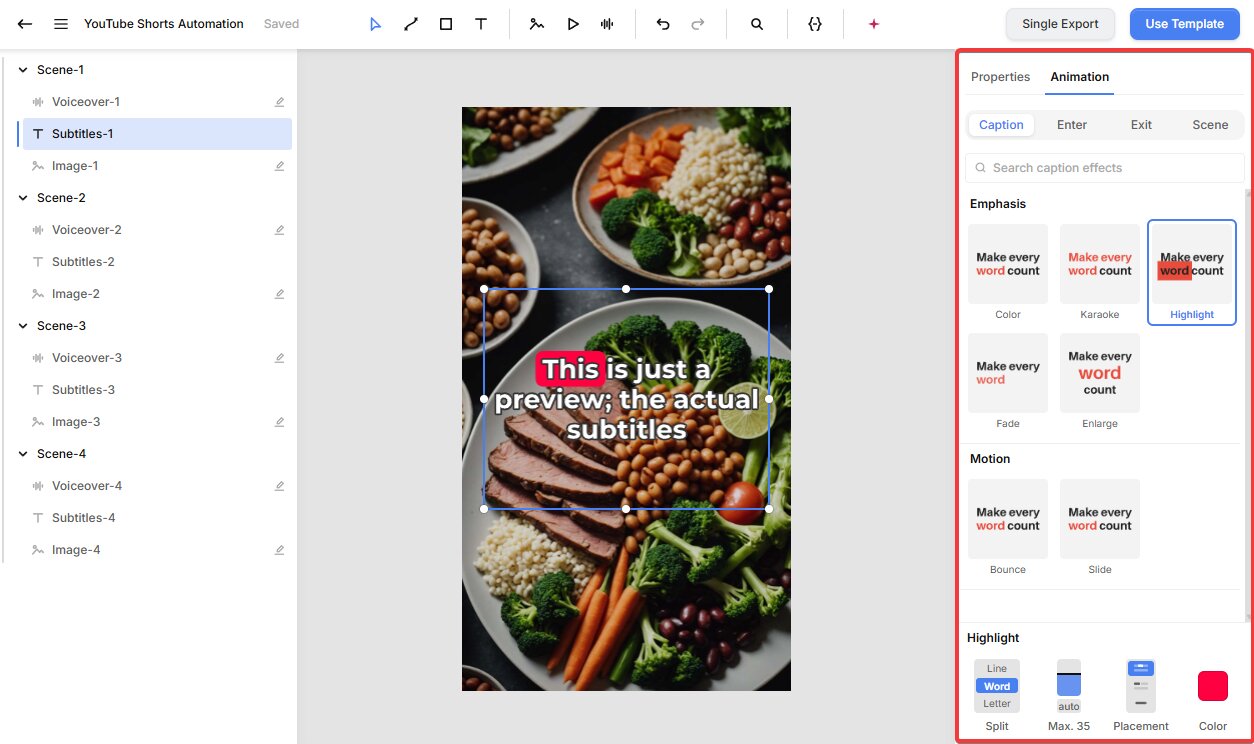The width and height of the screenshot is (1254, 744).
Task: Set highlight split to Line
Action: [997, 669]
